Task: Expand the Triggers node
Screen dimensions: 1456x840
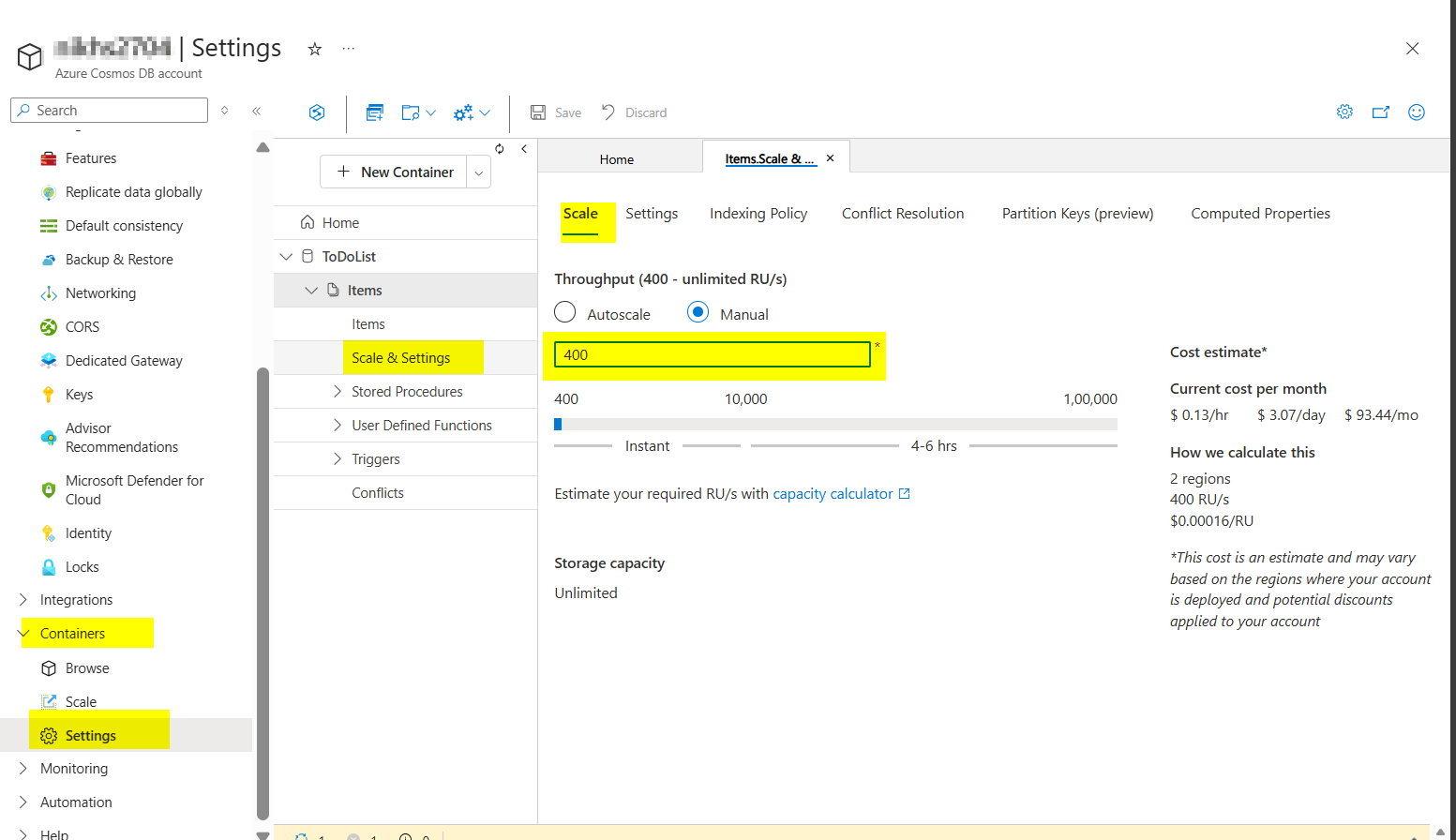Action: click(x=338, y=459)
